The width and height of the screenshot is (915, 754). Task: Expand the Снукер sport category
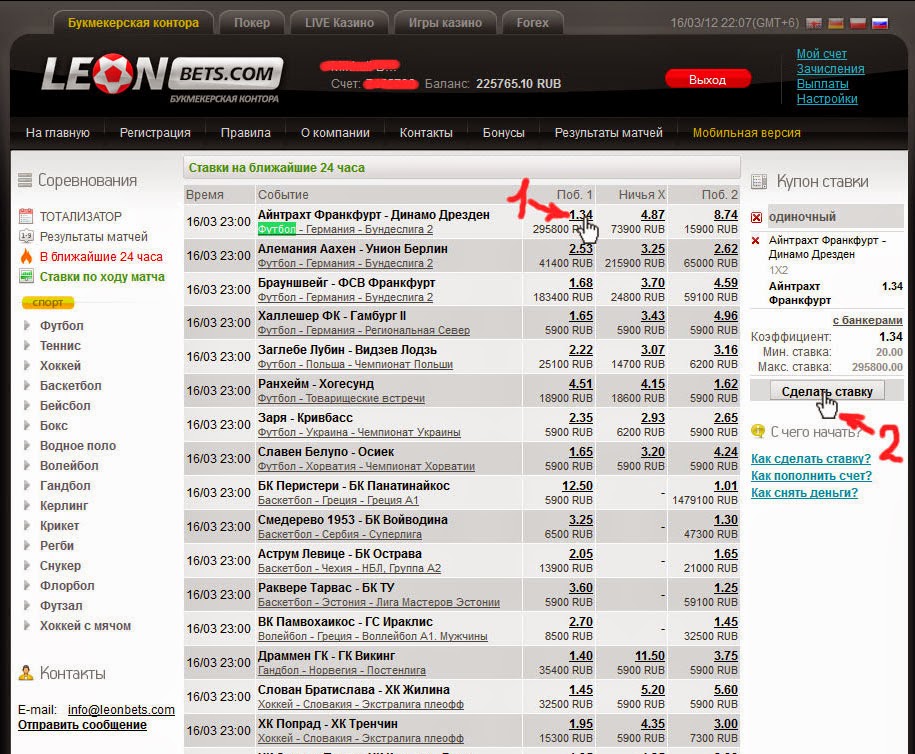(x=60, y=566)
